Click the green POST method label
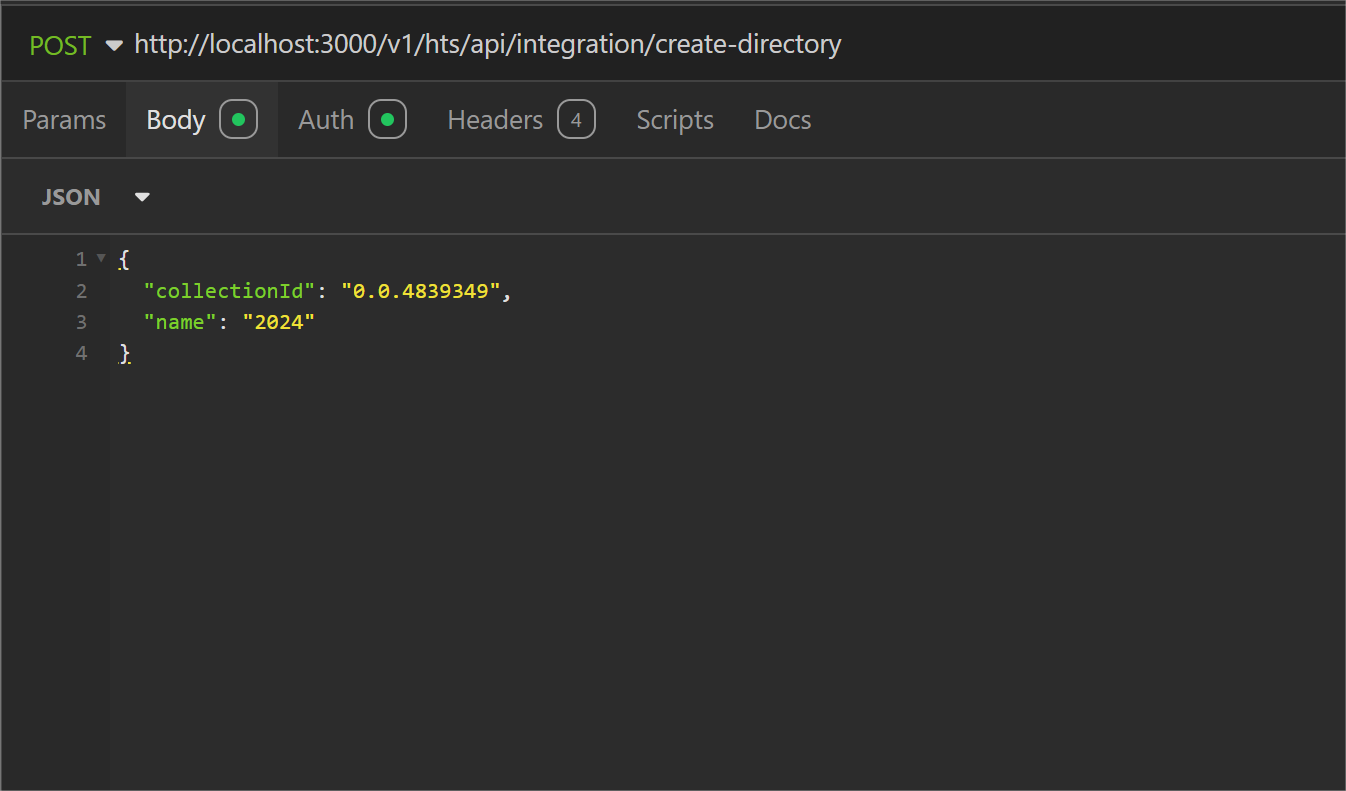This screenshot has width=1346, height=791. pos(60,44)
